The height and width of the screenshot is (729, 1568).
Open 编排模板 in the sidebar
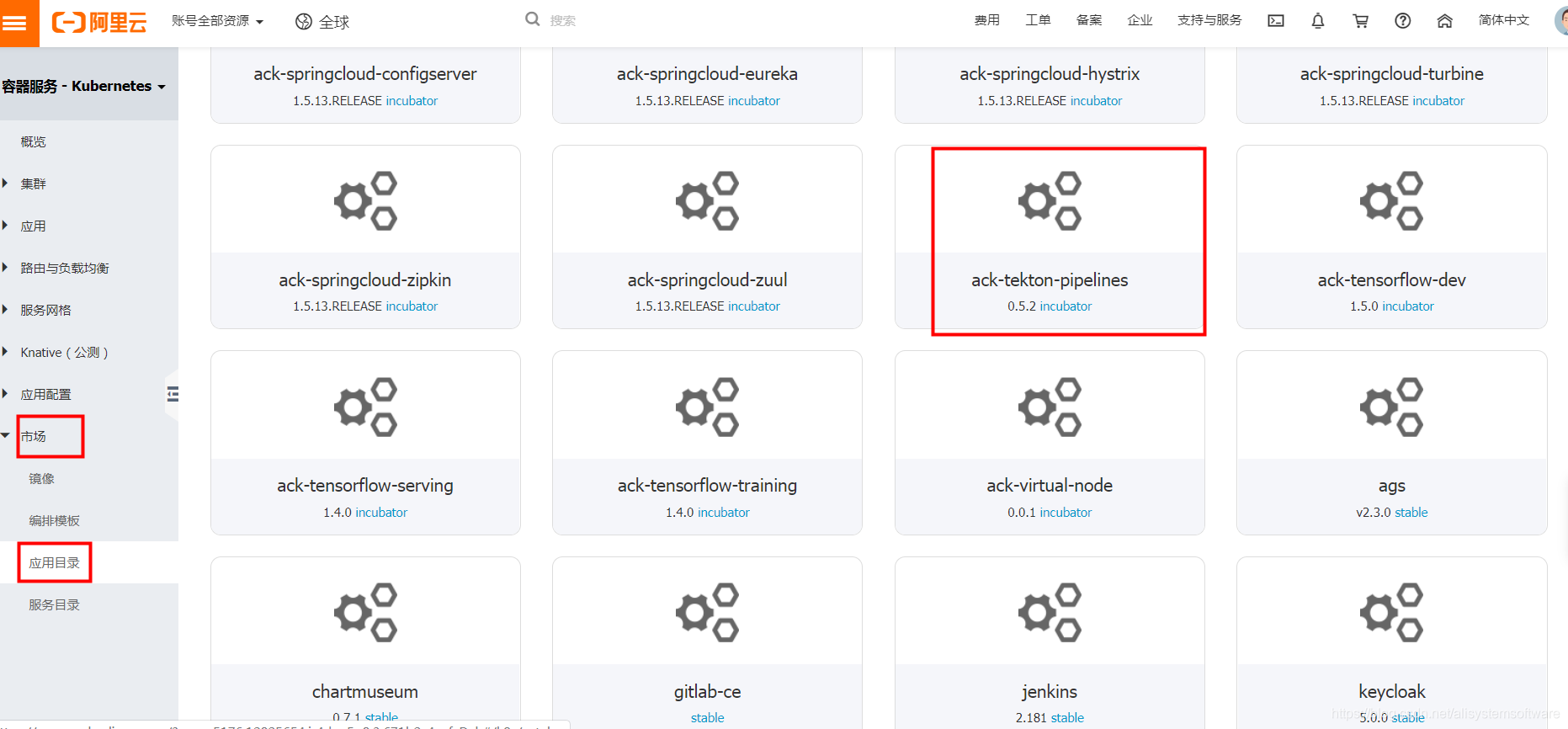pyautogui.click(x=54, y=521)
